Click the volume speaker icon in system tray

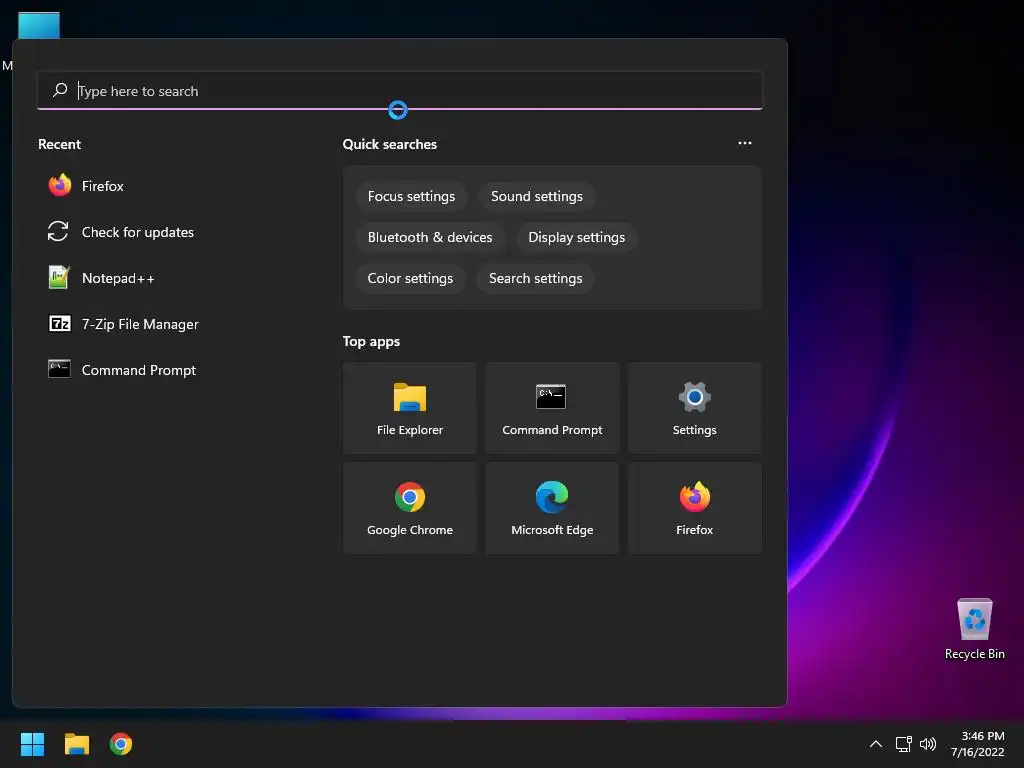(x=927, y=744)
